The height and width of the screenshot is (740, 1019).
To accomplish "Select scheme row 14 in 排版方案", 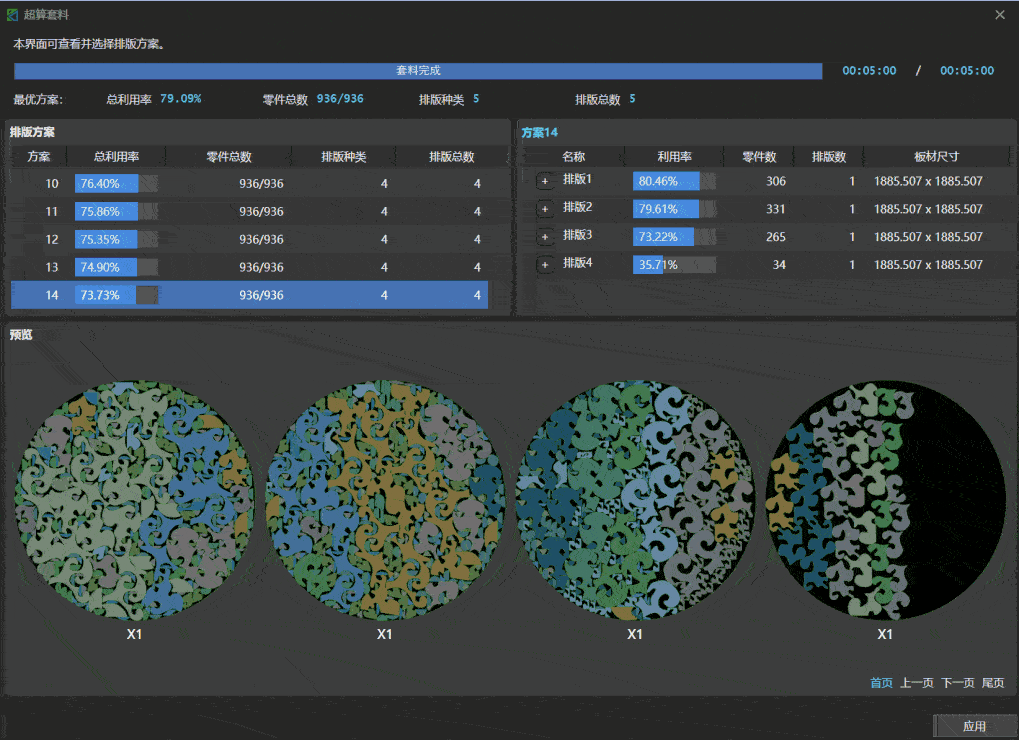I will pos(250,295).
